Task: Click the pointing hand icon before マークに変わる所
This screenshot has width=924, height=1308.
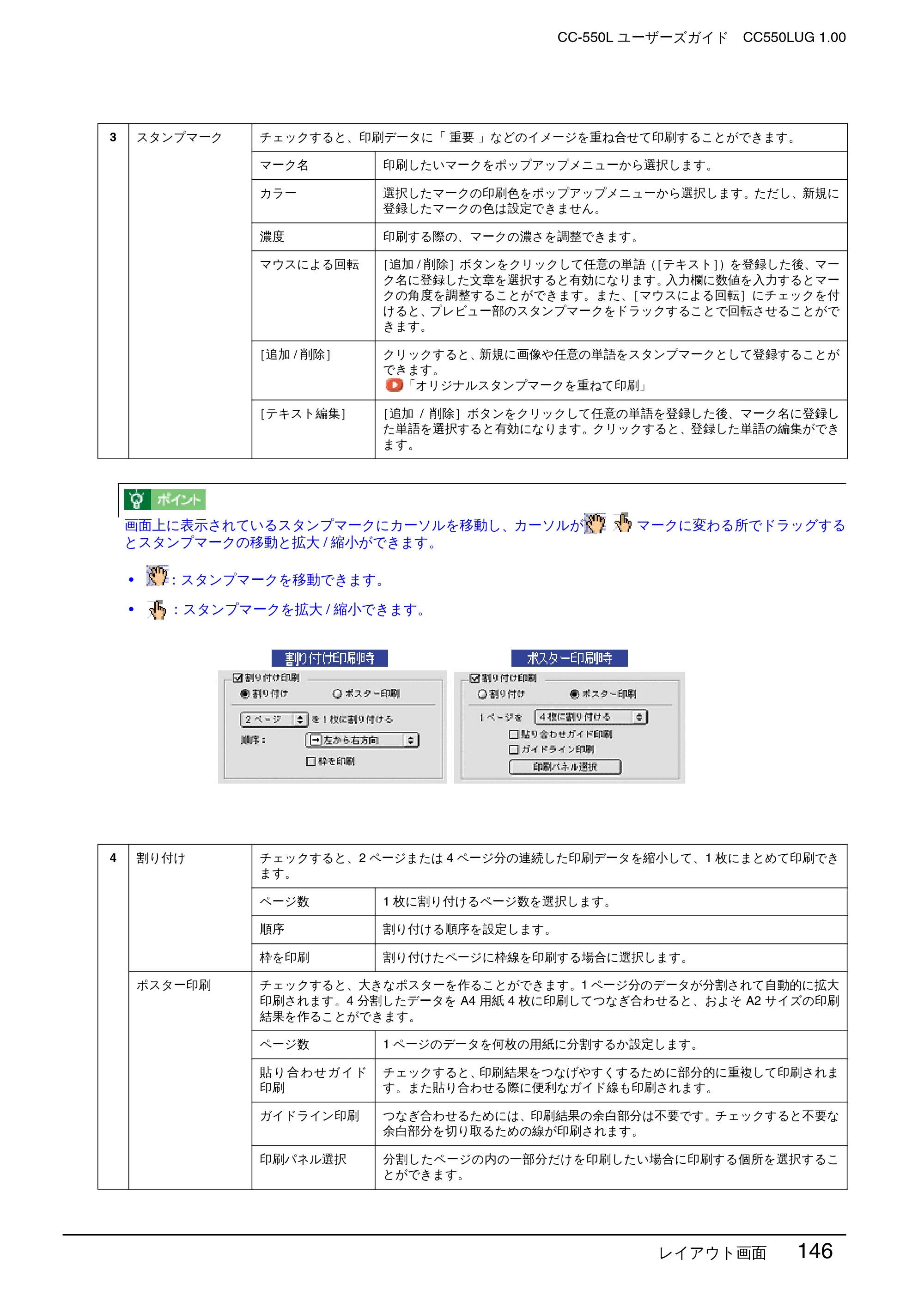Action: (623, 523)
